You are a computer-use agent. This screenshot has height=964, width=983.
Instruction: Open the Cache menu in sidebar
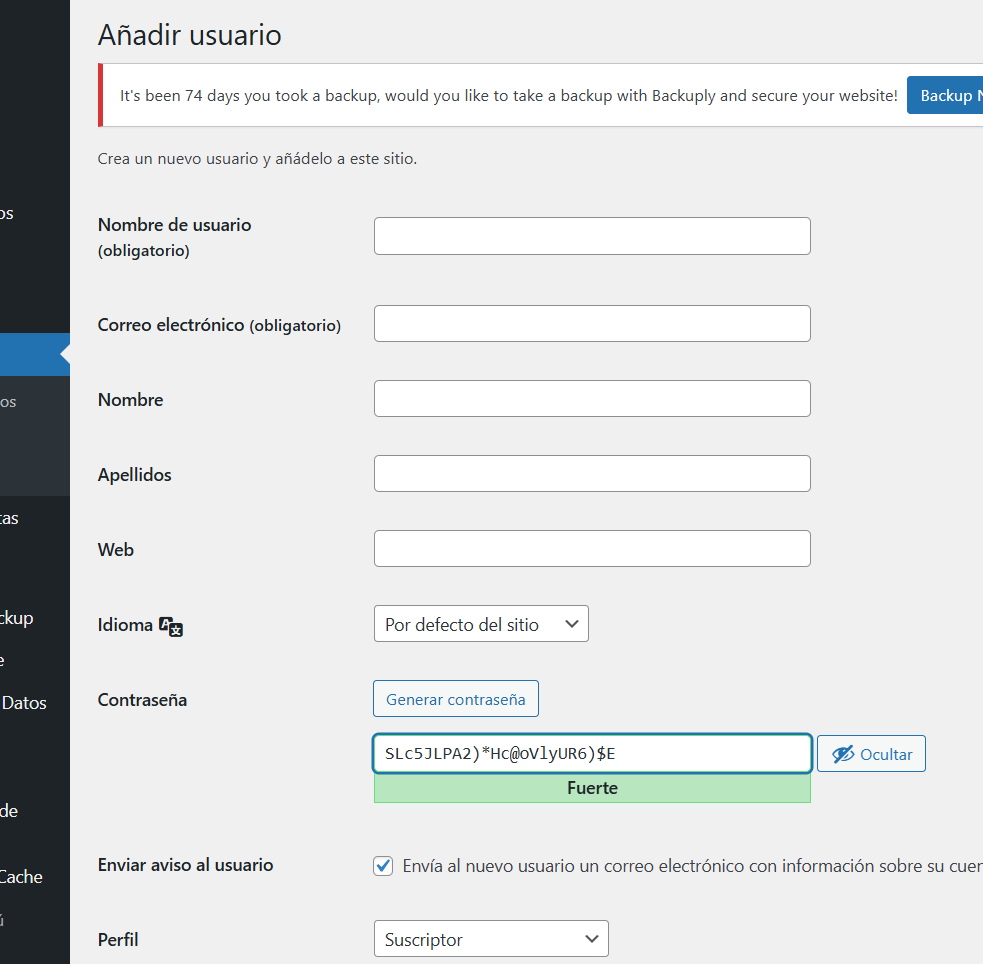pyautogui.click(x=22, y=877)
